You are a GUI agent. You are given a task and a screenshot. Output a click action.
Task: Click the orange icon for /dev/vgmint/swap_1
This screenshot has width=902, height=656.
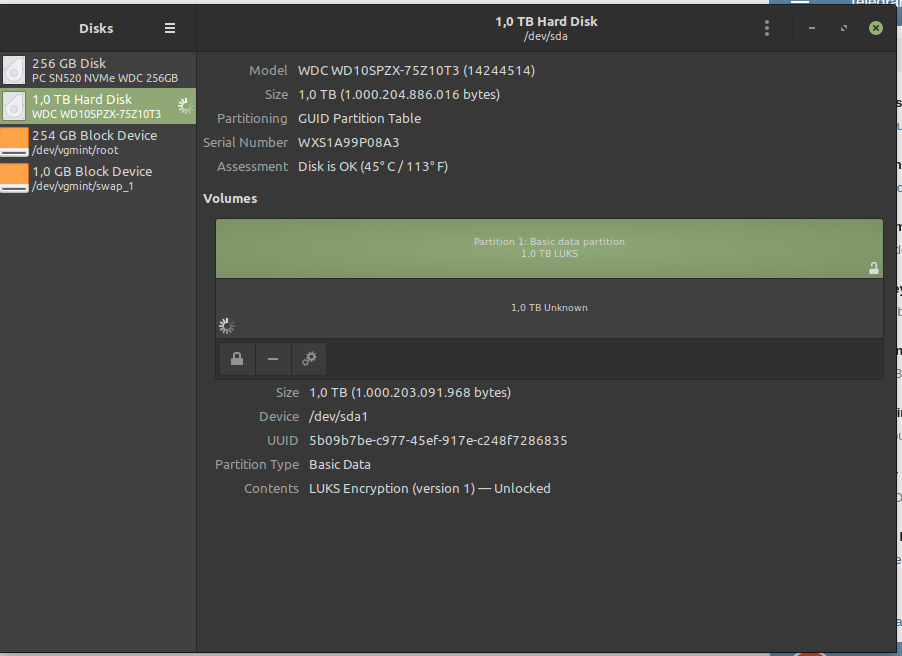point(14,178)
